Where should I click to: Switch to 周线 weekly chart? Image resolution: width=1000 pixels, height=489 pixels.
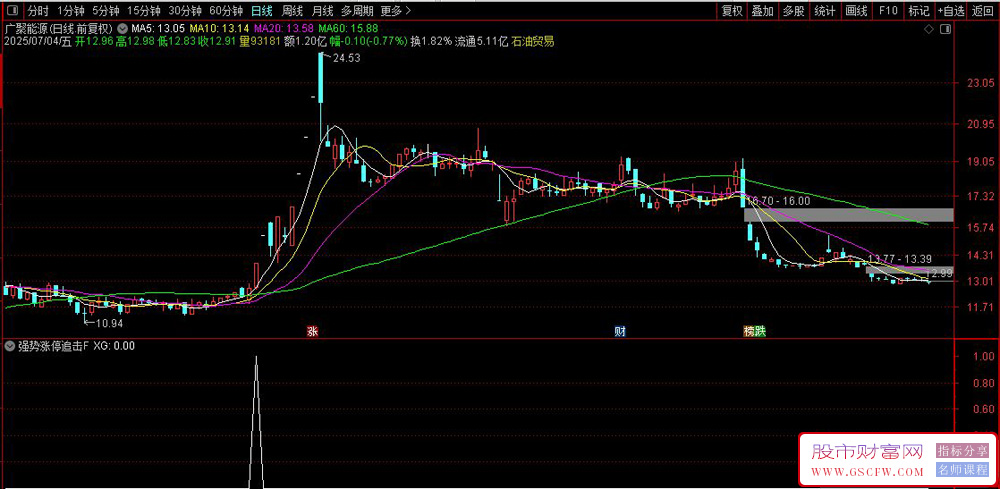292,11
